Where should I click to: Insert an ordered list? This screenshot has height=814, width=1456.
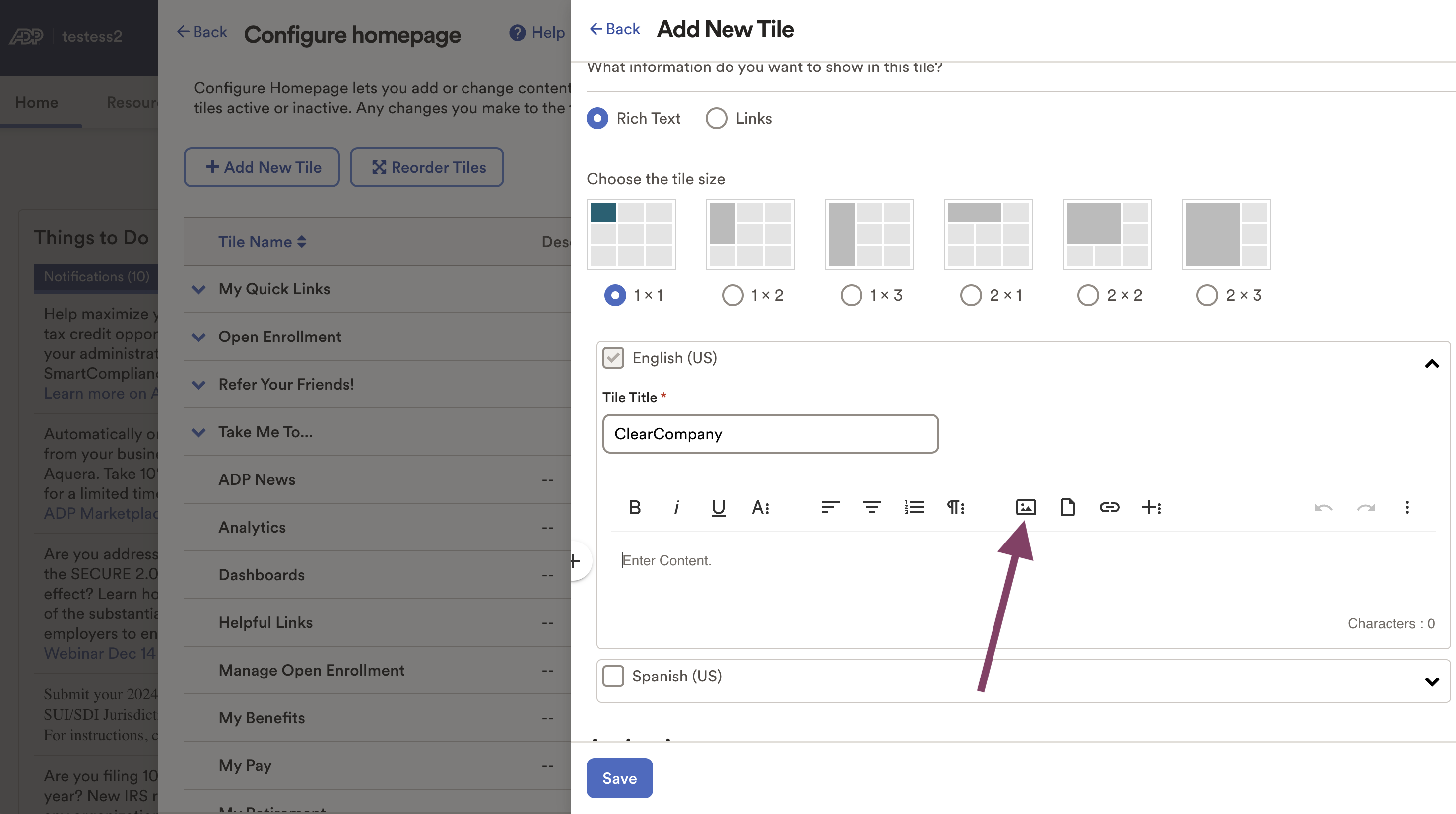click(914, 507)
